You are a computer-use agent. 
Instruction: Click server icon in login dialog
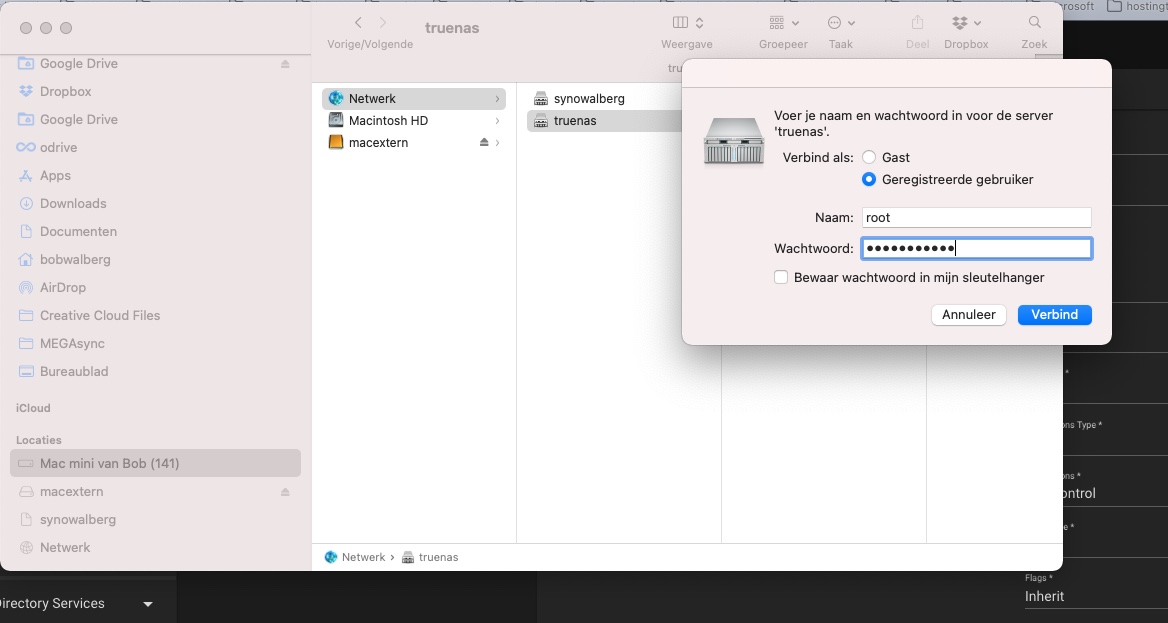pos(734,141)
